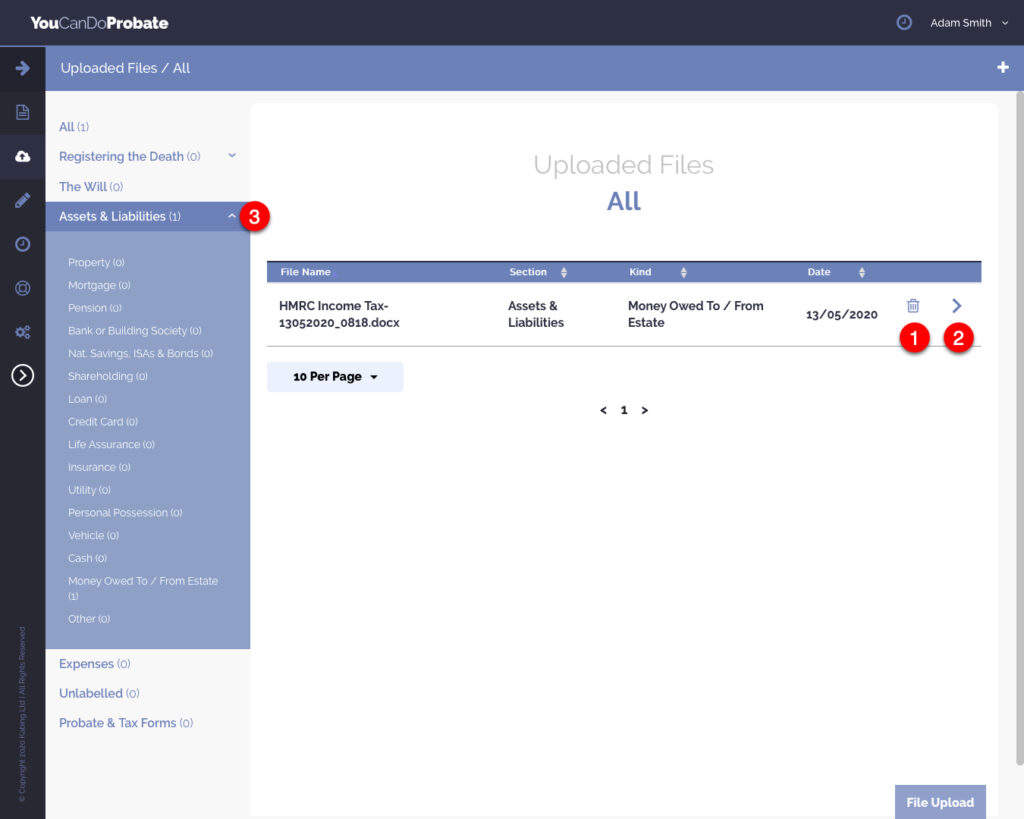Click the clock icon next to username
The width and height of the screenshot is (1024, 819).
(904, 22)
